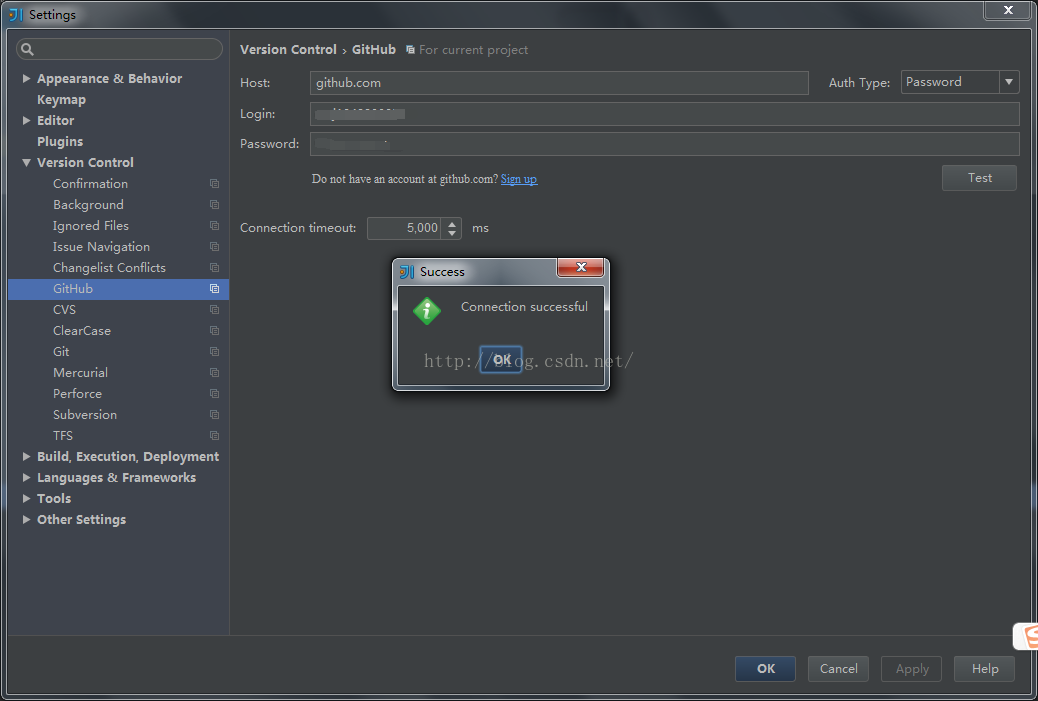Click OK in the Success dialog
Image resolution: width=1038 pixels, height=701 pixels.
pyautogui.click(x=501, y=359)
